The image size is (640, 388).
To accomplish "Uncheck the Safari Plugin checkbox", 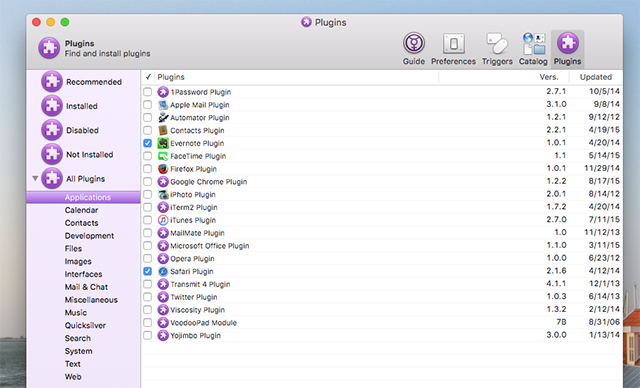I will [147, 271].
